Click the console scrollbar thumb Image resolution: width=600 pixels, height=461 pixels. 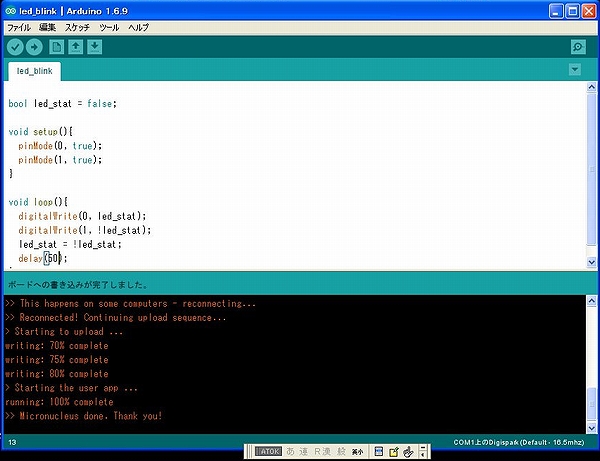pyautogui.click(x=592, y=404)
